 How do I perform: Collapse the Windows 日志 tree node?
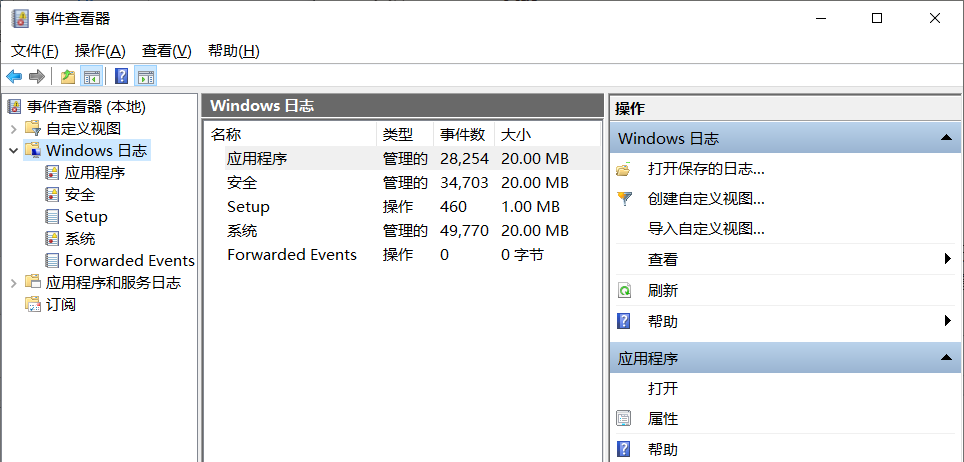pos(14,150)
